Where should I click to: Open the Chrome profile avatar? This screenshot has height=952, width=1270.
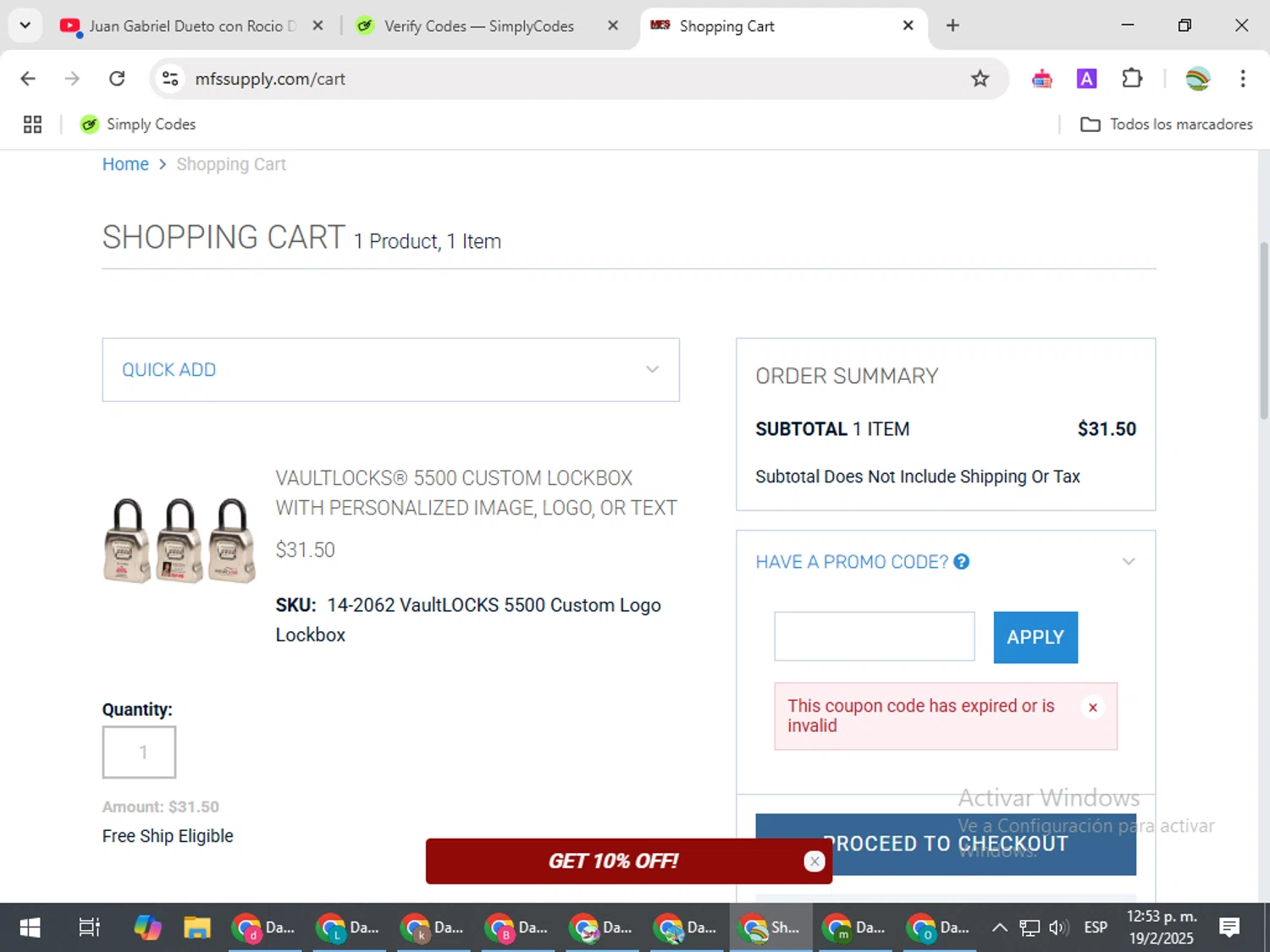[1197, 79]
